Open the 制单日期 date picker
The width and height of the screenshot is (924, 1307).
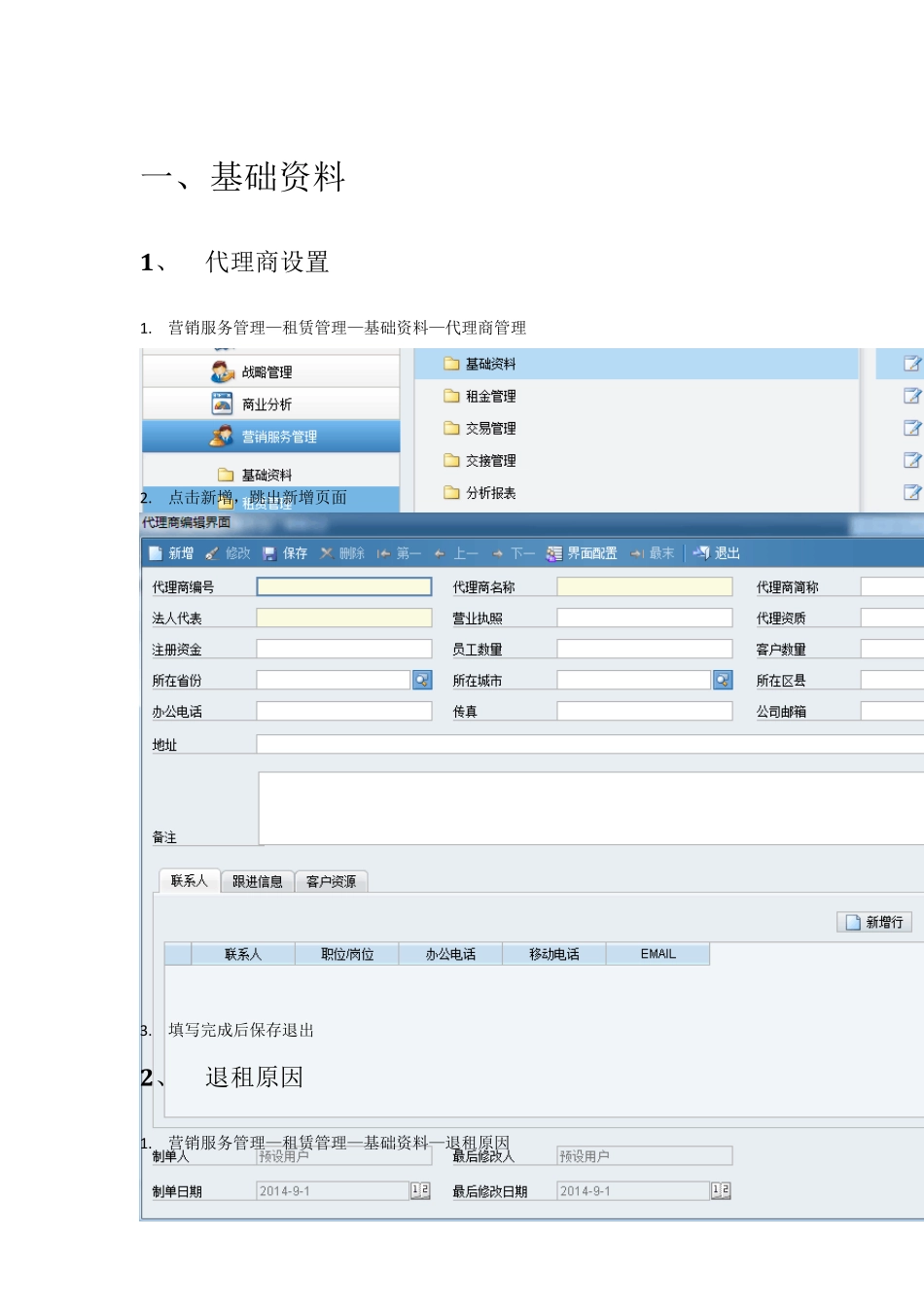[x=420, y=1190]
